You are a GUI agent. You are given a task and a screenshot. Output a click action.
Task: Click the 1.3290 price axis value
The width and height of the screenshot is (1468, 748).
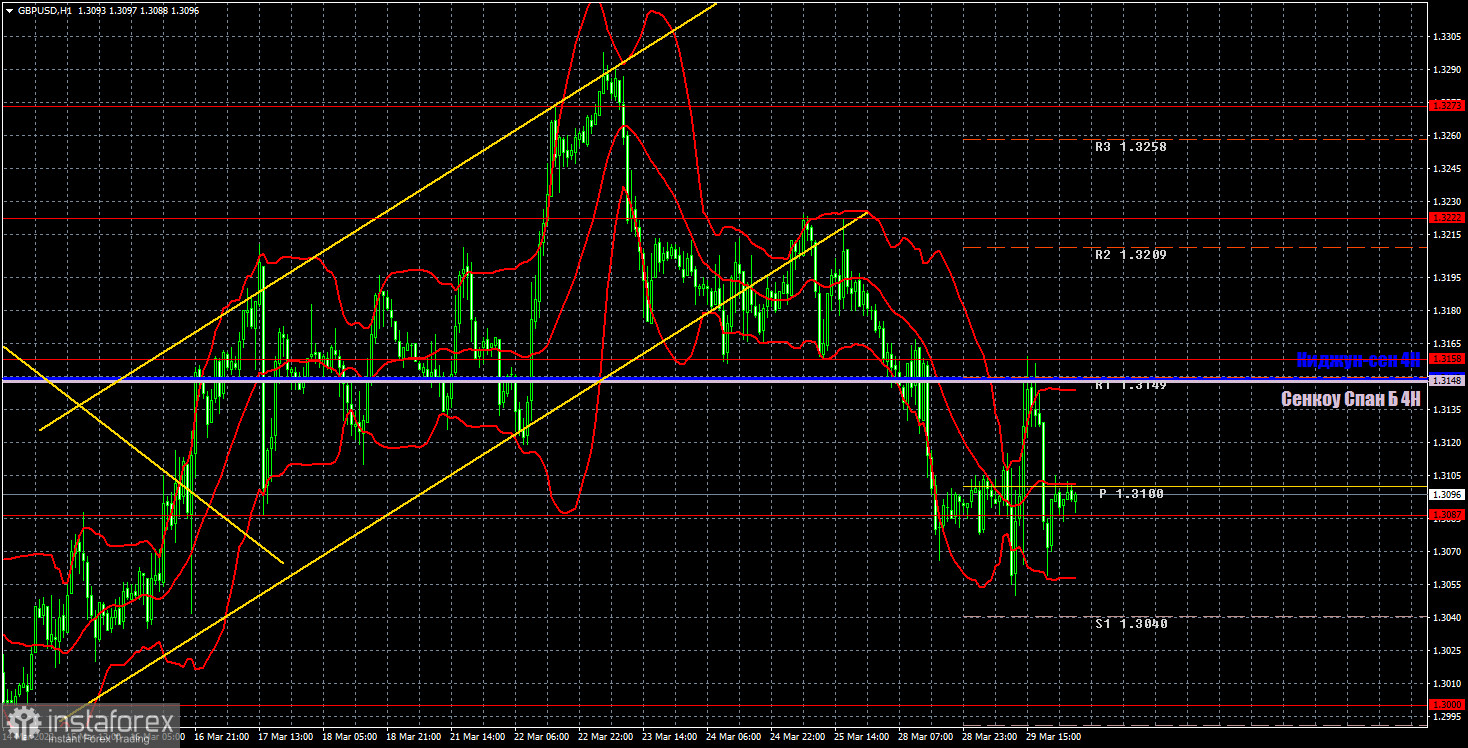click(1446, 70)
